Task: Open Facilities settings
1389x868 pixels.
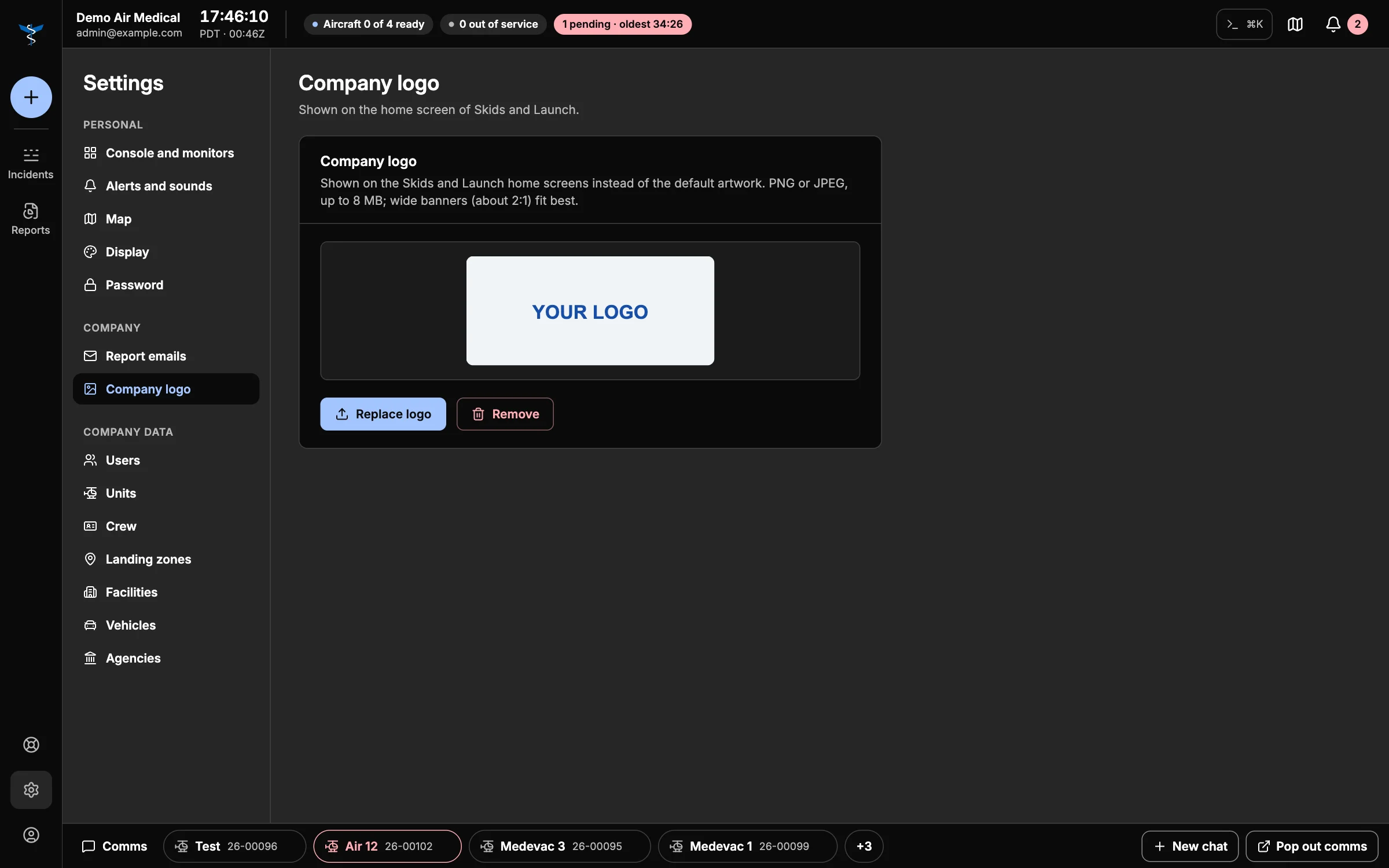Action: tap(166, 592)
